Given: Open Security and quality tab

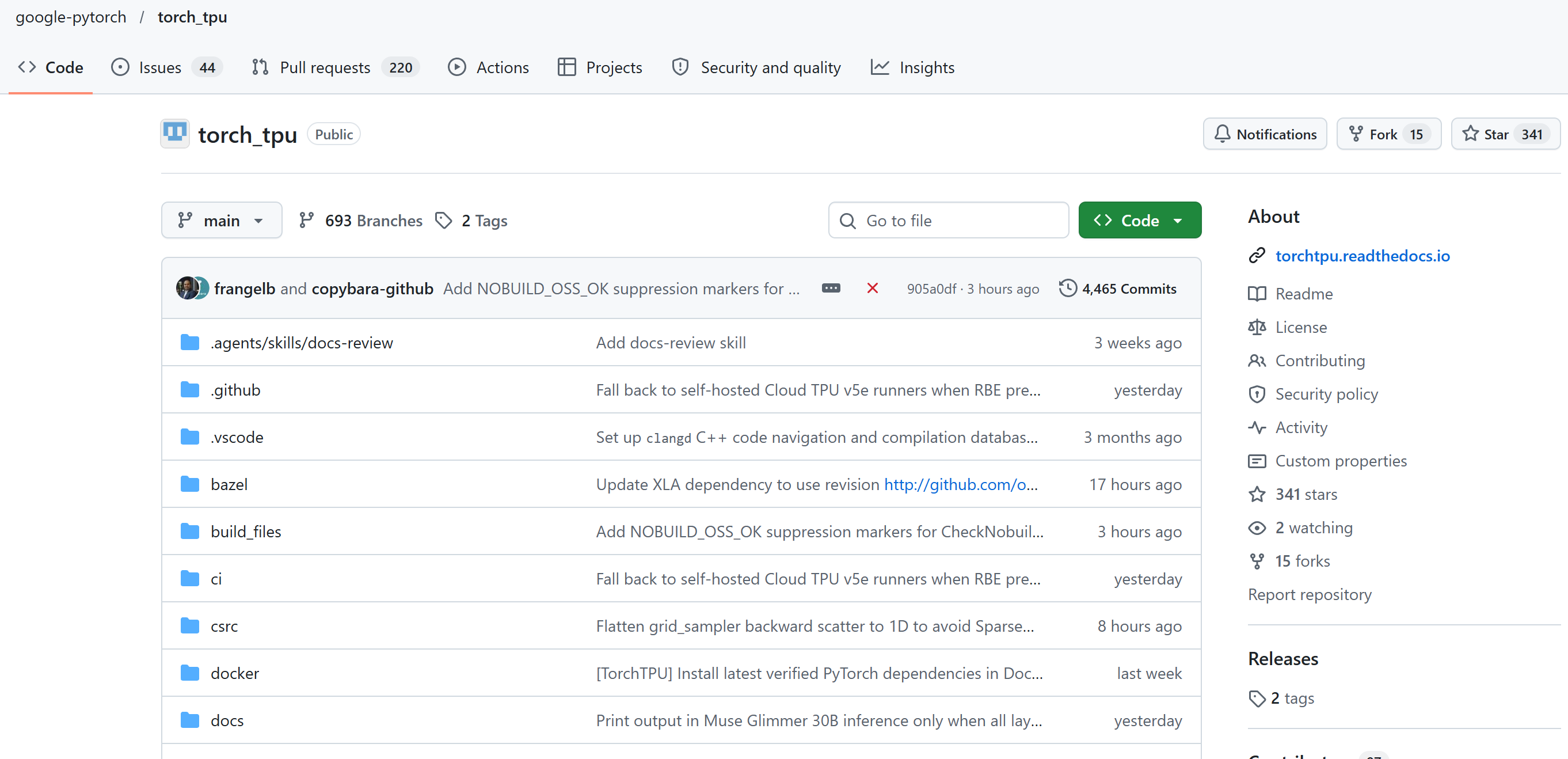Looking at the screenshot, I should pos(756,67).
